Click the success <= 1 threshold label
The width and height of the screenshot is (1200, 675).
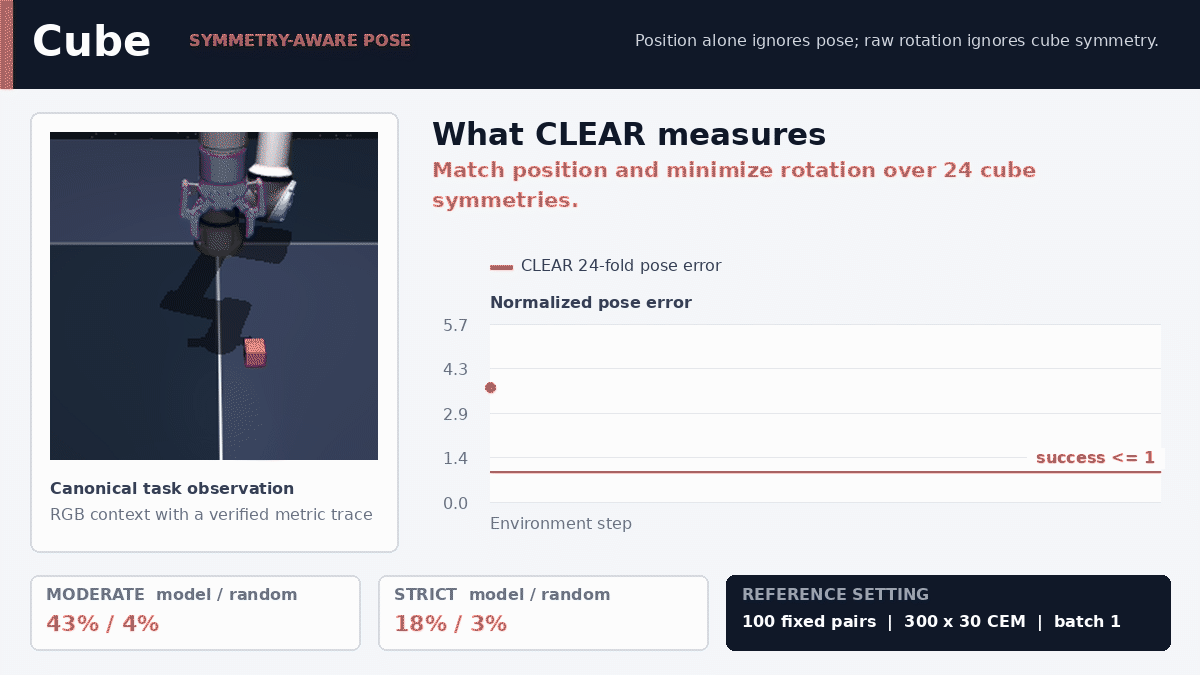click(x=1095, y=458)
